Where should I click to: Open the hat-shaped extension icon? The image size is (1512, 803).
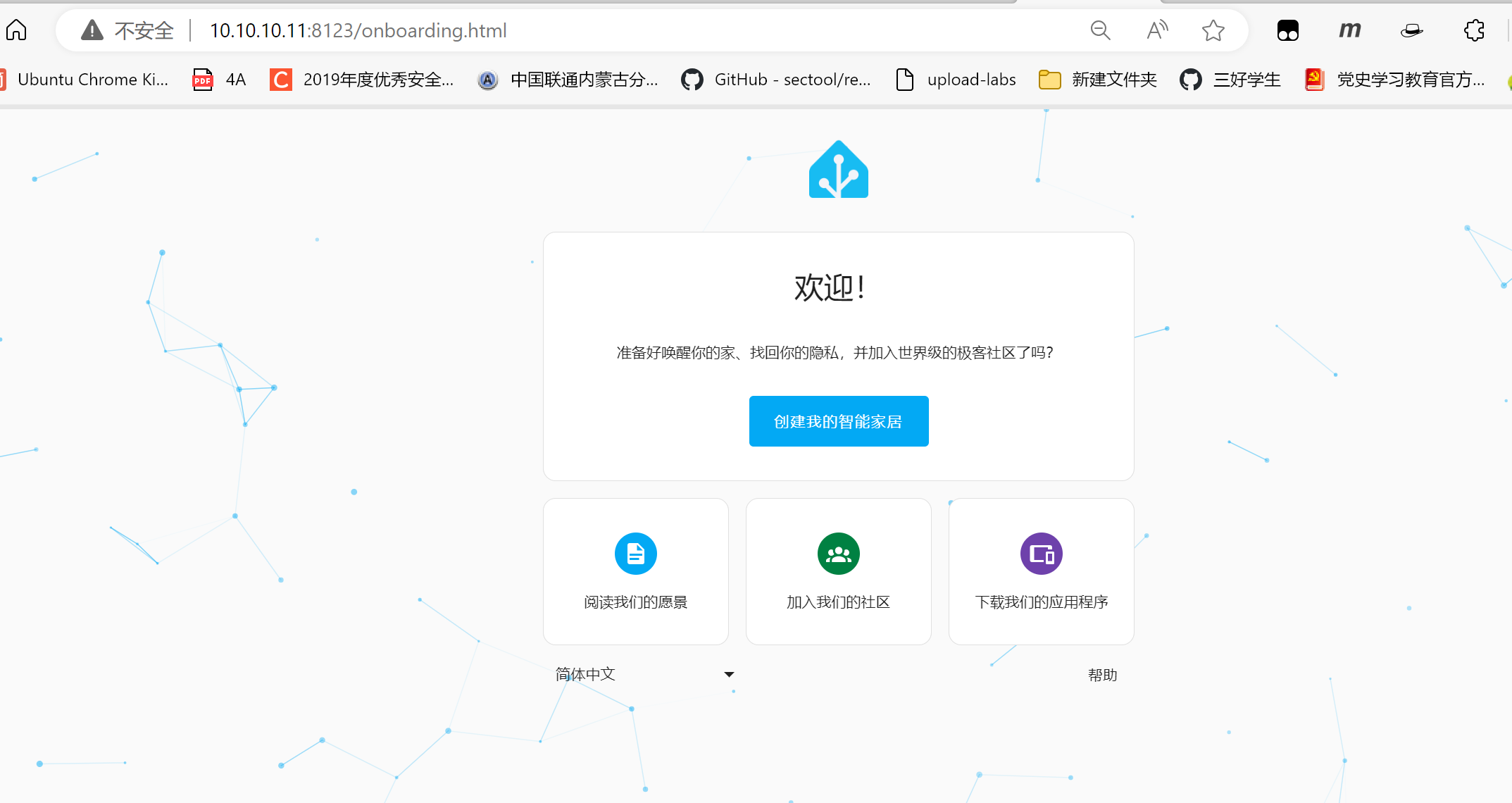[1411, 30]
